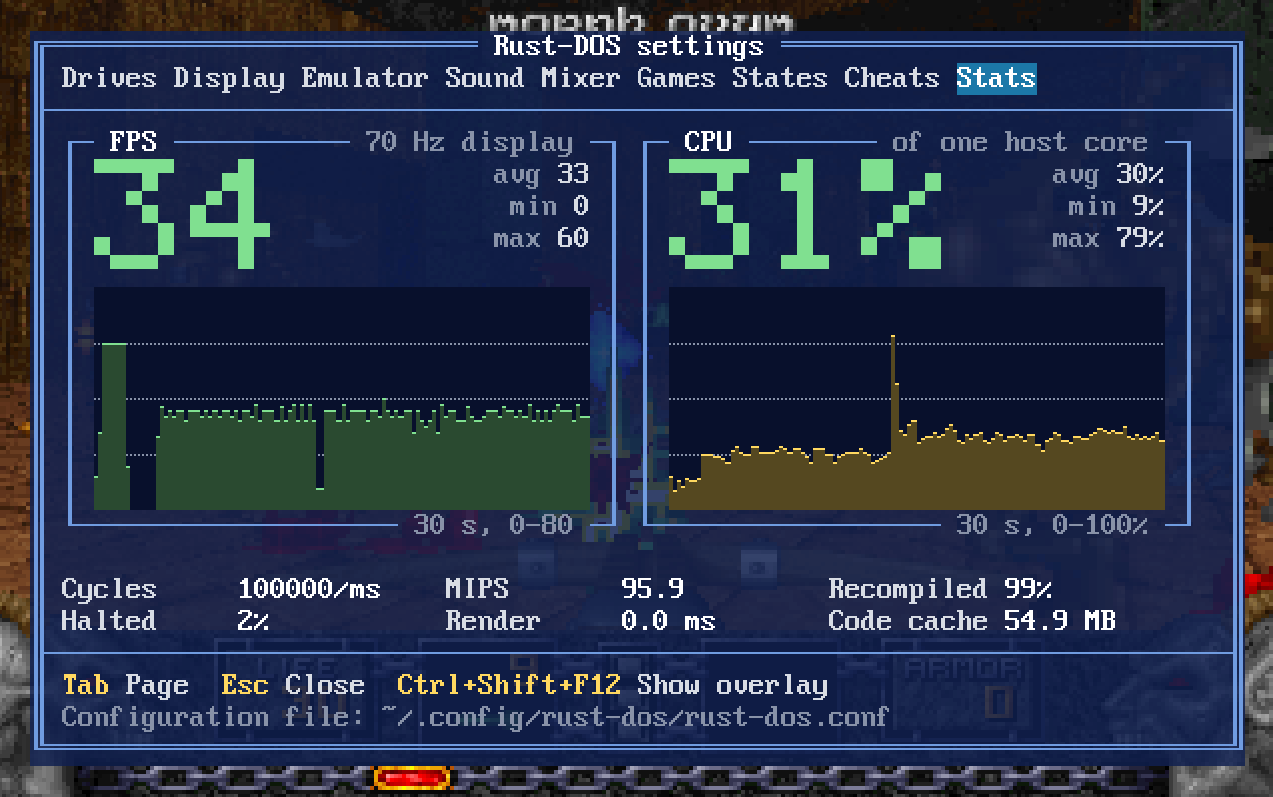
Task: Click the MIPS label
Action: [477, 589]
